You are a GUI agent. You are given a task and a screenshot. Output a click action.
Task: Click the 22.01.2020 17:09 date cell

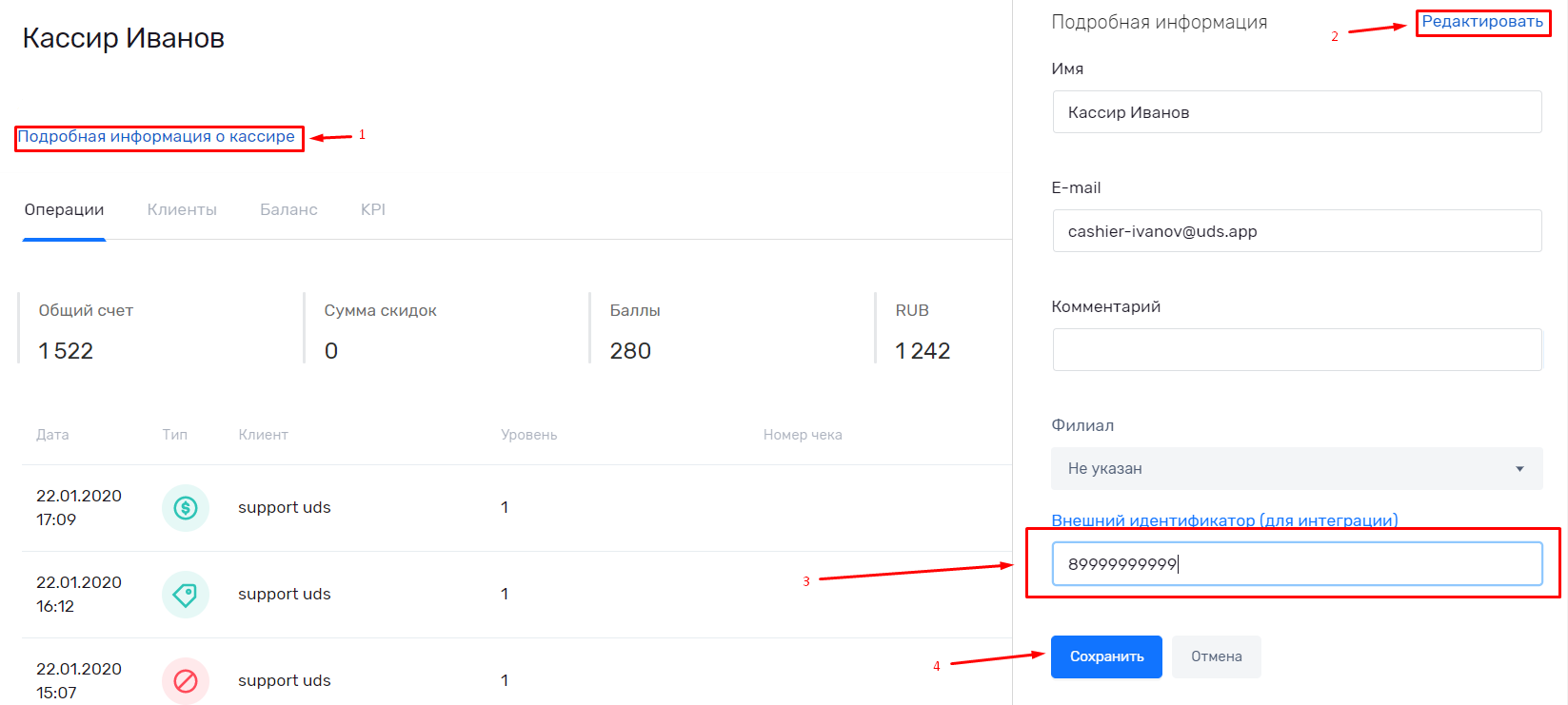click(79, 508)
